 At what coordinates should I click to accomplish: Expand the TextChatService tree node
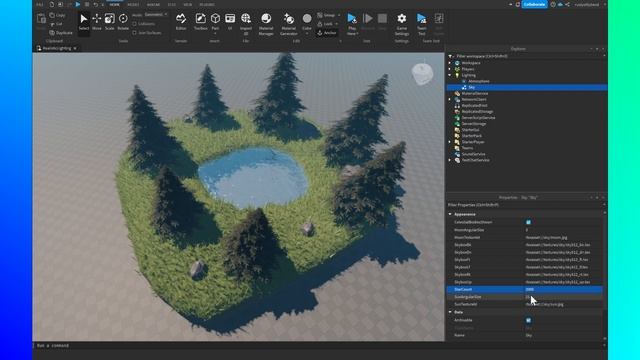pos(450,160)
